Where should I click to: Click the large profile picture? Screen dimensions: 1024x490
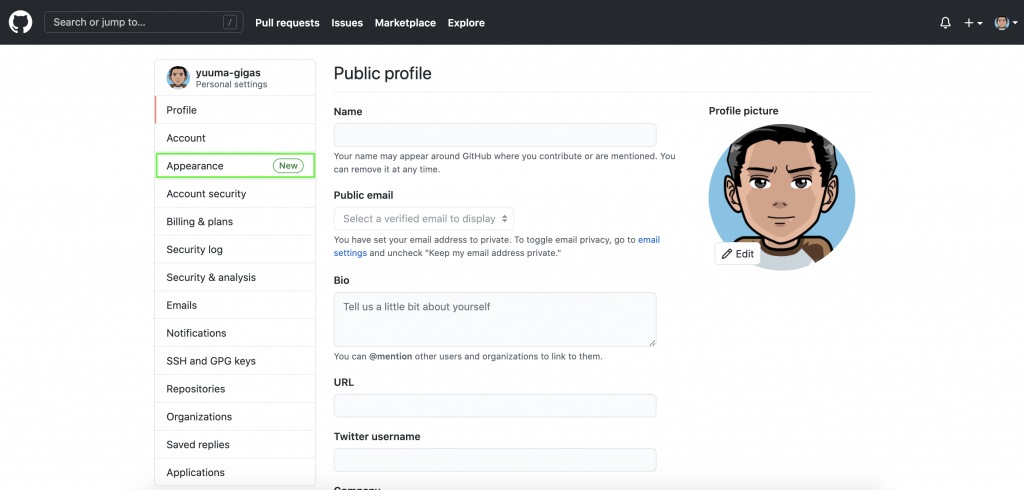(782, 197)
